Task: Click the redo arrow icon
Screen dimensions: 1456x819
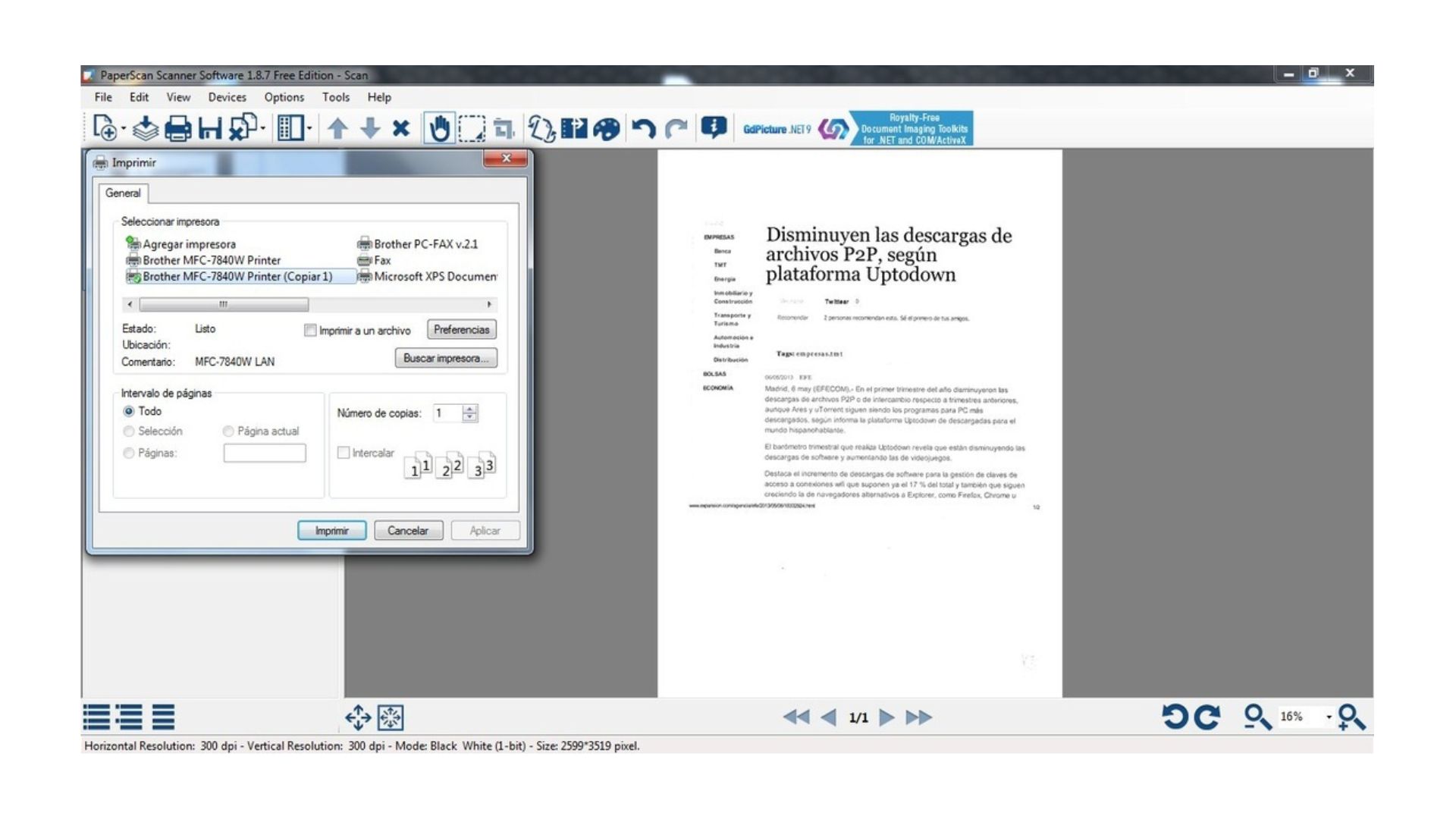Action: (x=676, y=129)
